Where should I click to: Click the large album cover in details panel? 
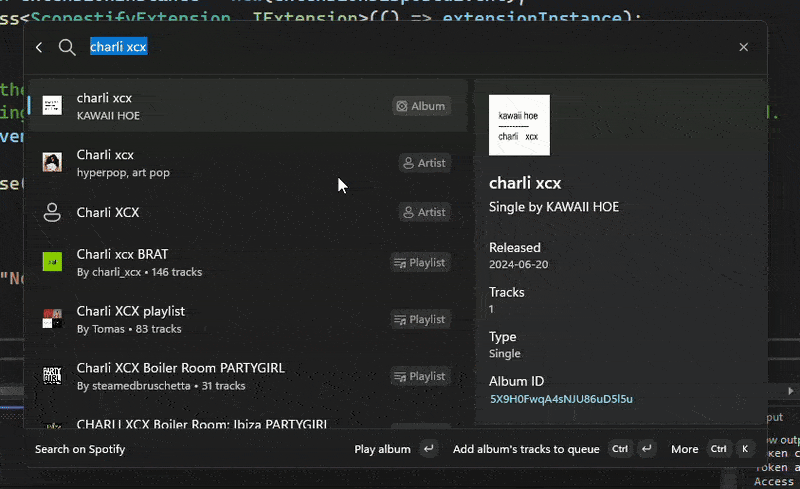click(x=519, y=125)
